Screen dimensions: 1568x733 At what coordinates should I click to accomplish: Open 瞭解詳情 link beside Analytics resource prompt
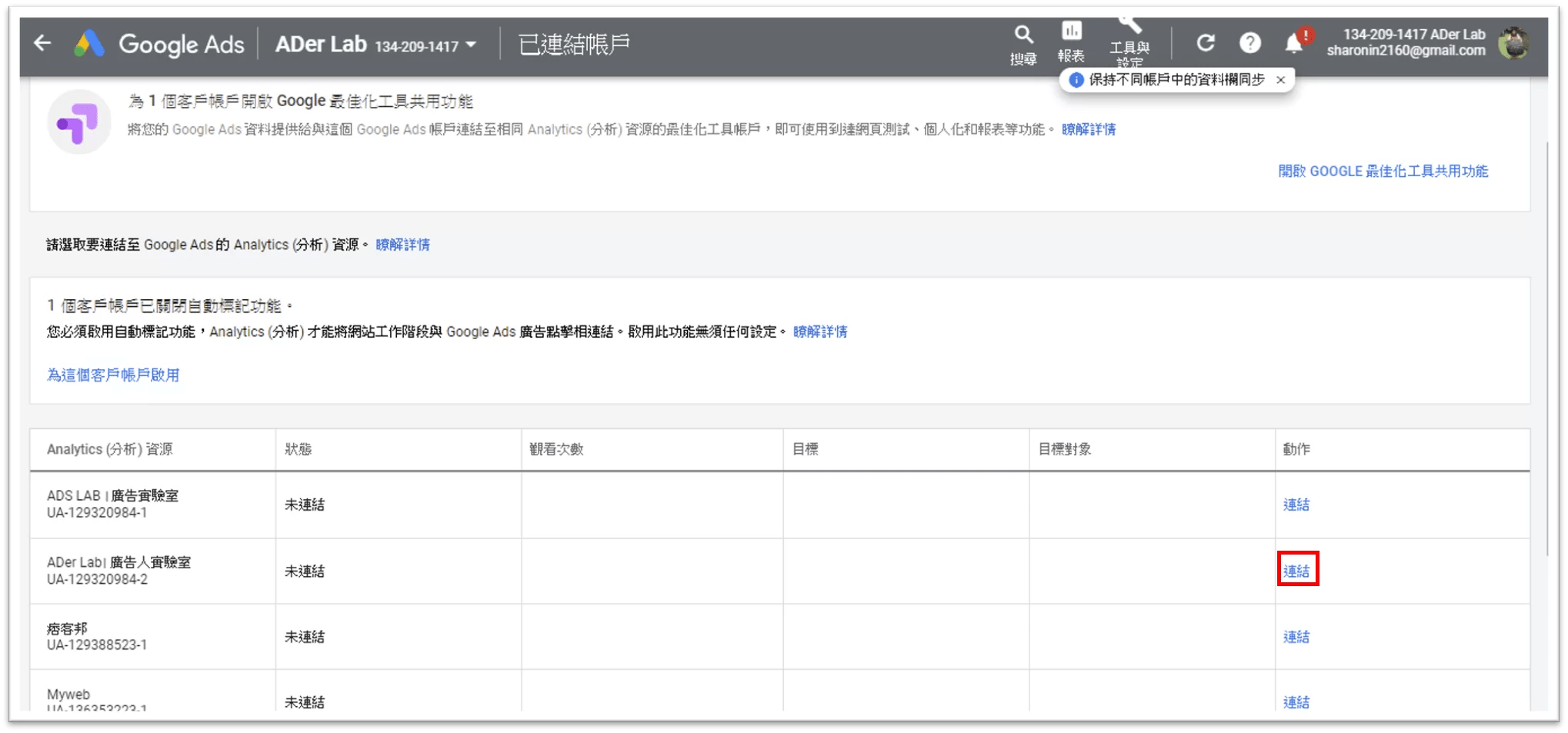pyautogui.click(x=402, y=245)
